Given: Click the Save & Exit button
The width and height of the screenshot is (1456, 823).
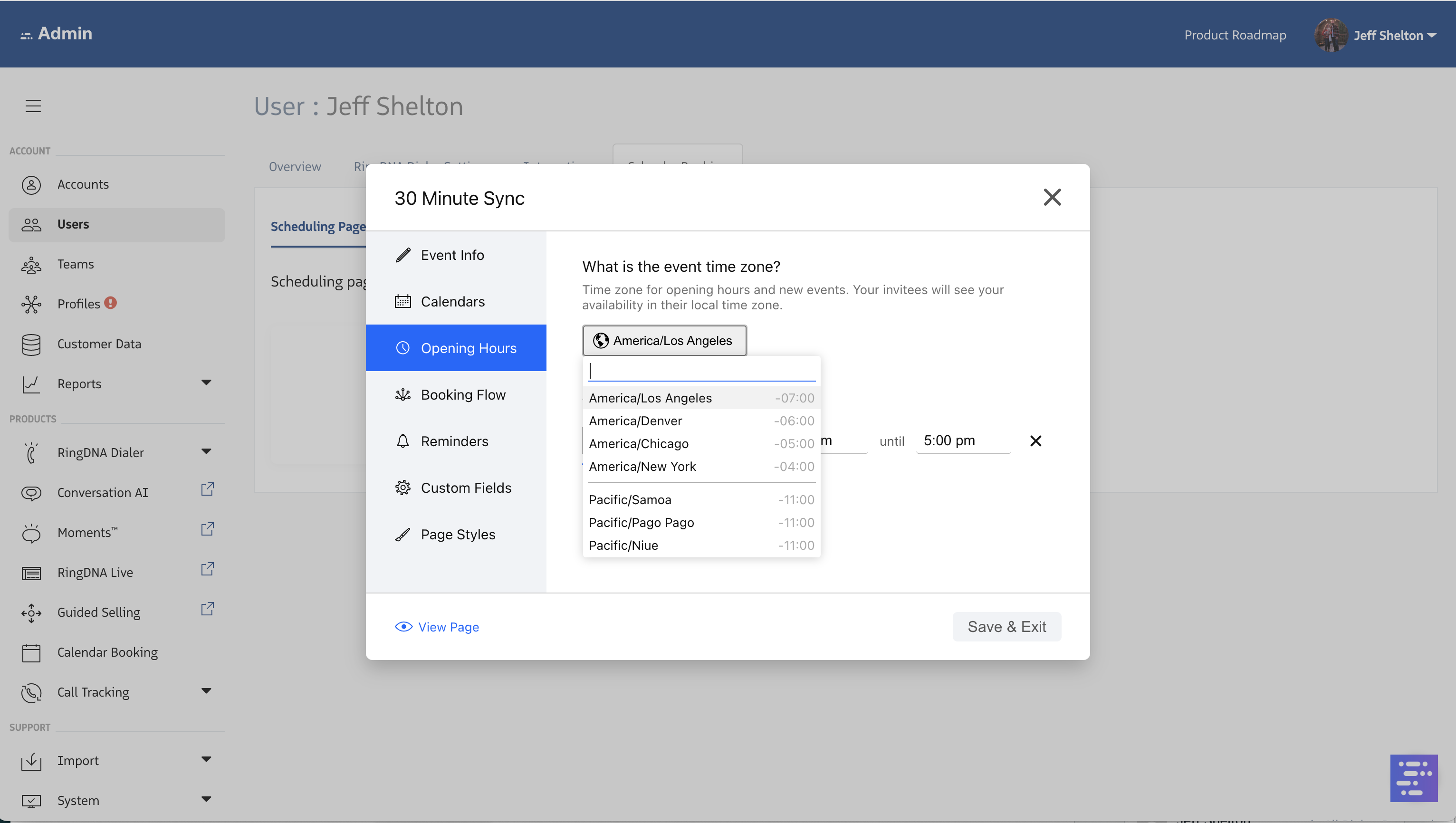Looking at the screenshot, I should point(1006,626).
